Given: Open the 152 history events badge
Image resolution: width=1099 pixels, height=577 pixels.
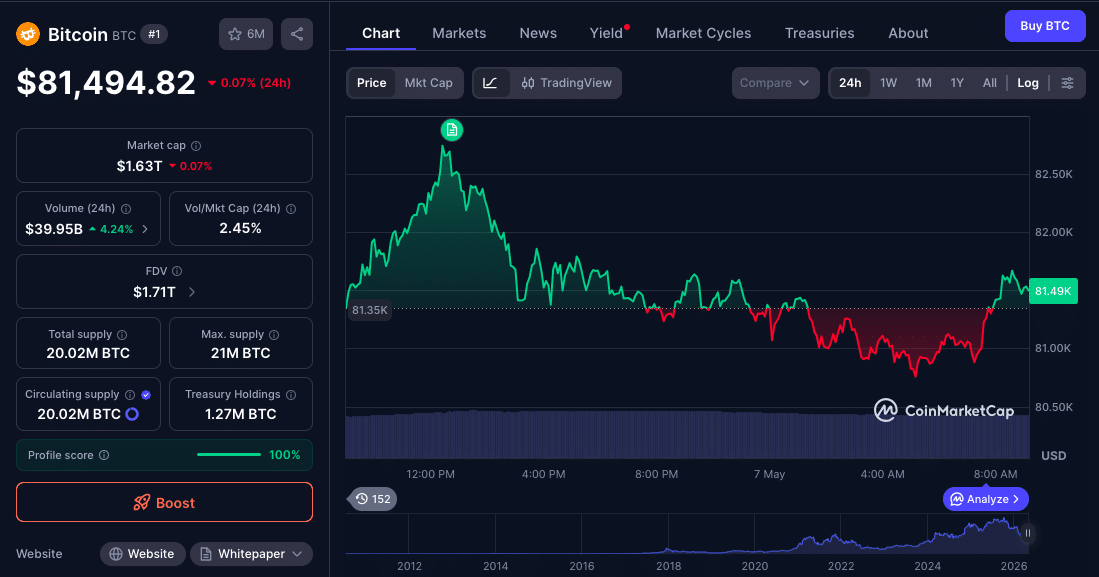Looking at the screenshot, I should coord(372,499).
